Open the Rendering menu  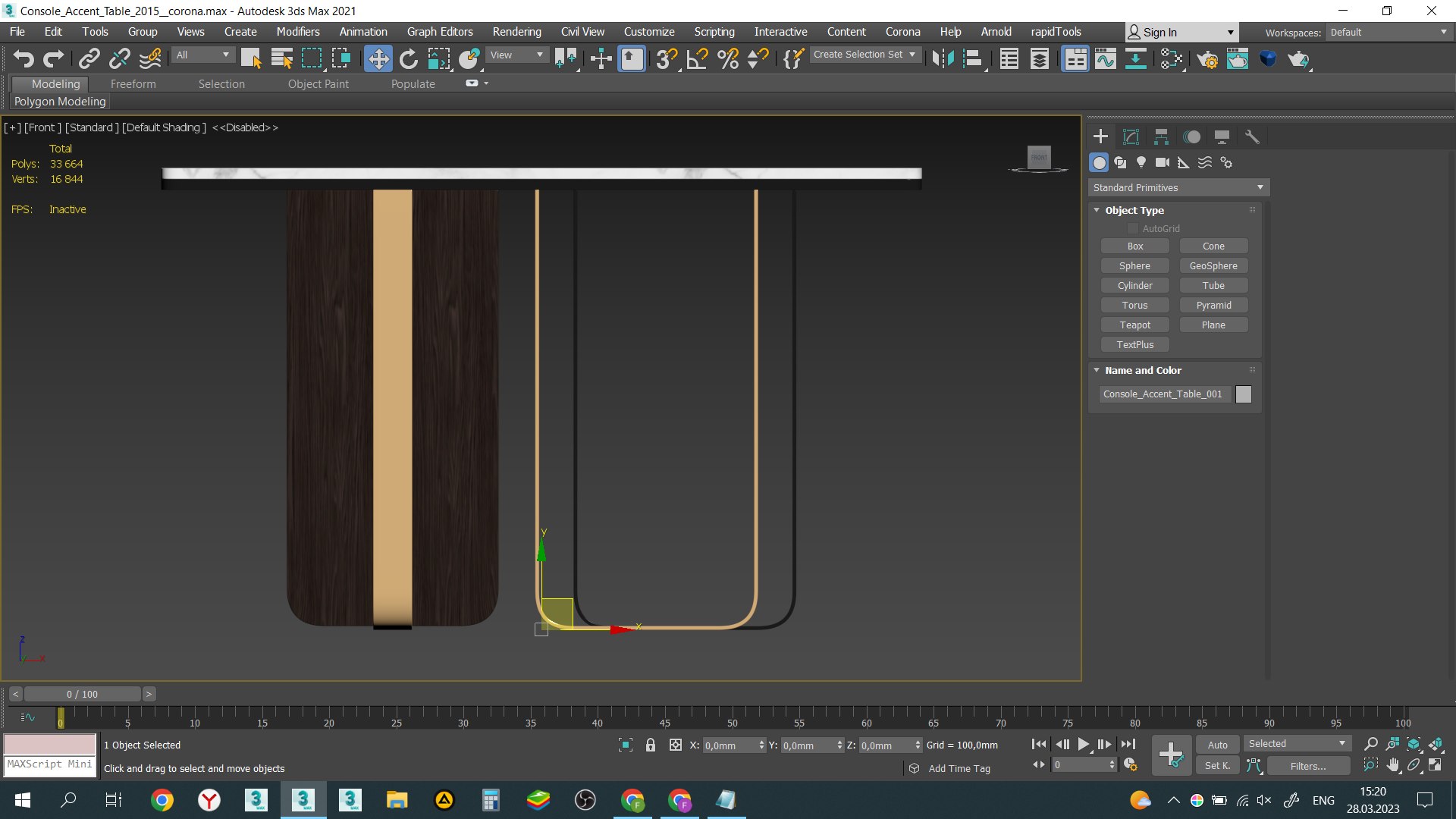516,32
